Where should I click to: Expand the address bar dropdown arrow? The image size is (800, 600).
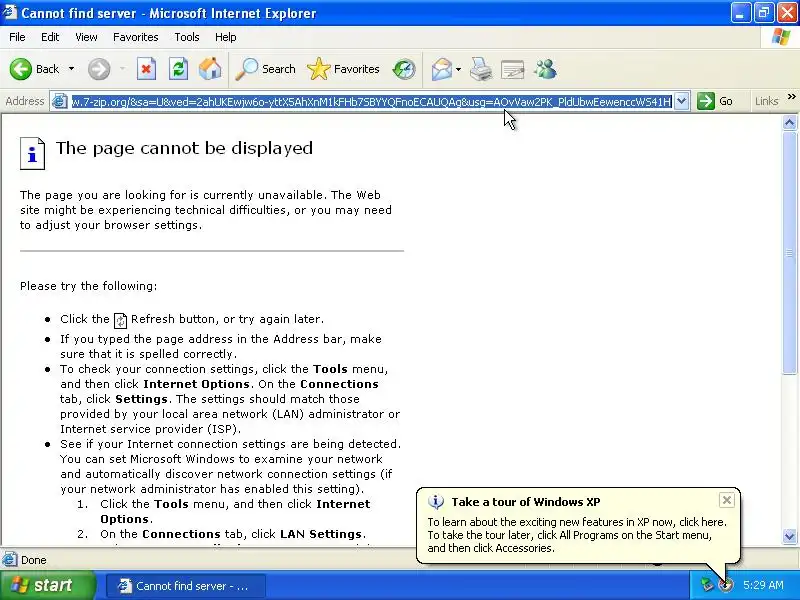point(682,101)
